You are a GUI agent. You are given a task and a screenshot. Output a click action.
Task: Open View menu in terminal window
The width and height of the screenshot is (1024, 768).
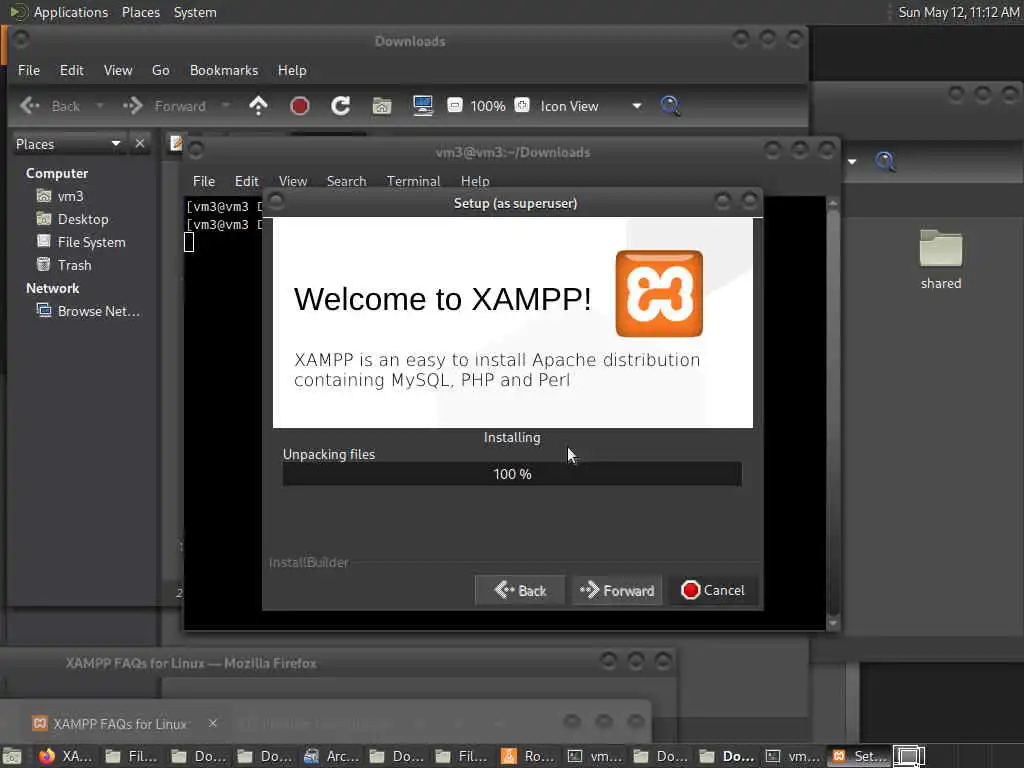(293, 181)
